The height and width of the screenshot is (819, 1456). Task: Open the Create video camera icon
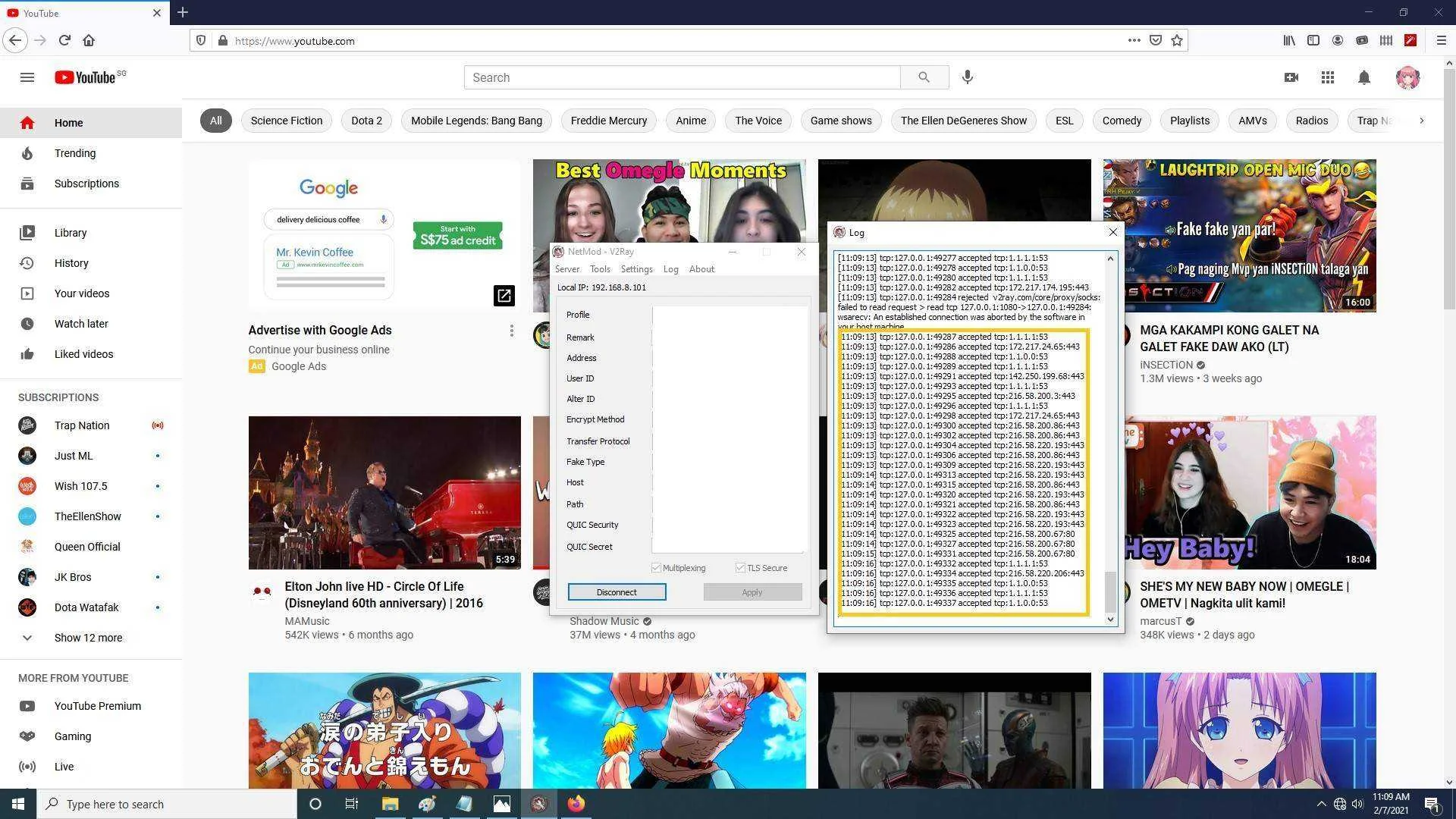click(1291, 77)
